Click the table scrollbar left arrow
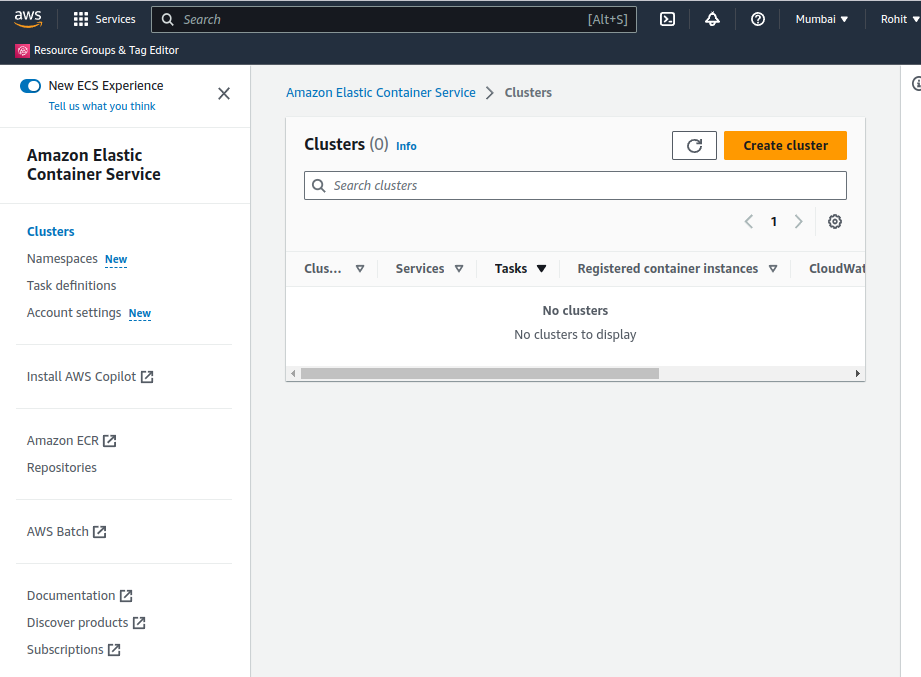The height and width of the screenshot is (677, 921). click(293, 373)
